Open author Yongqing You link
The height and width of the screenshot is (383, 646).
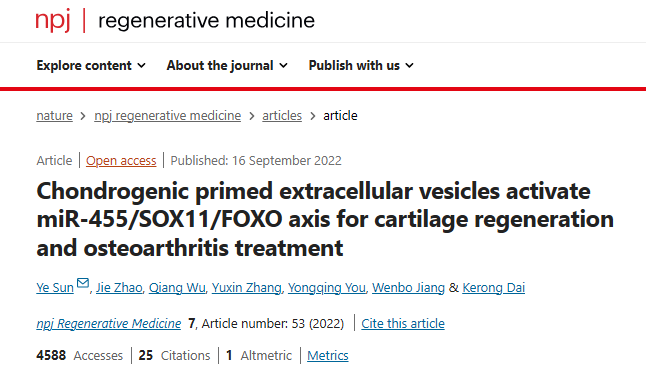[327, 287]
